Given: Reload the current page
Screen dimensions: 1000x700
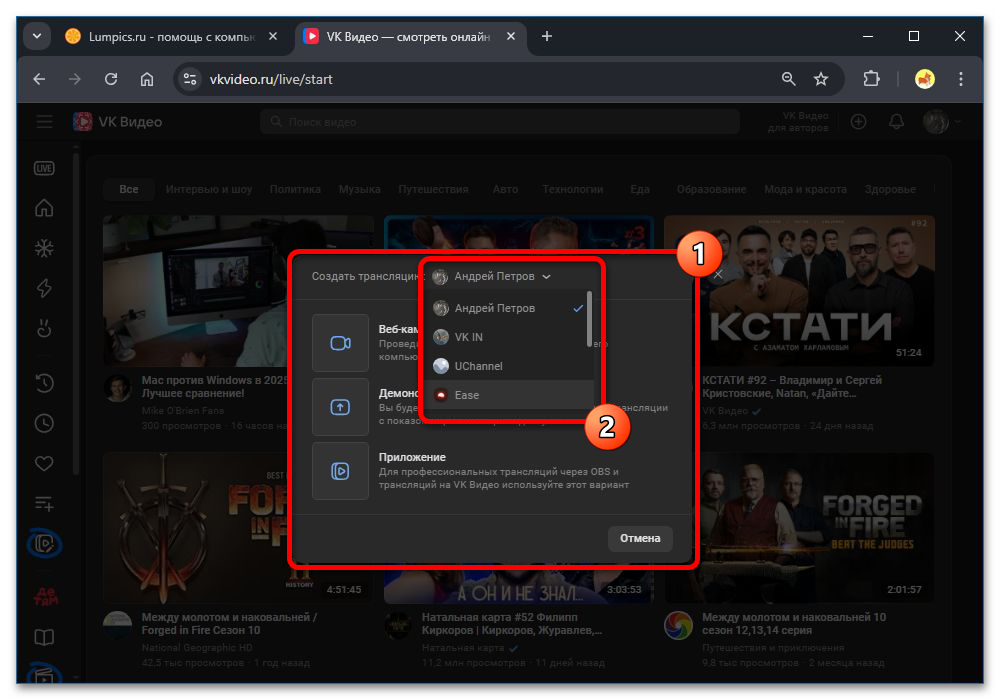Looking at the screenshot, I should tap(111, 79).
